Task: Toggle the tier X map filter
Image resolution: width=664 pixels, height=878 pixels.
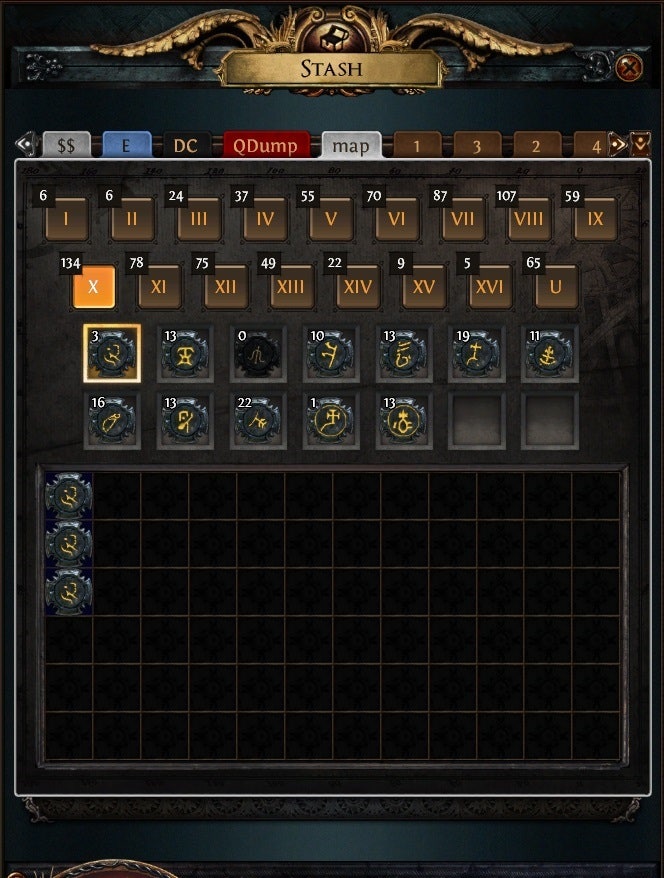Action: (x=93, y=287)
